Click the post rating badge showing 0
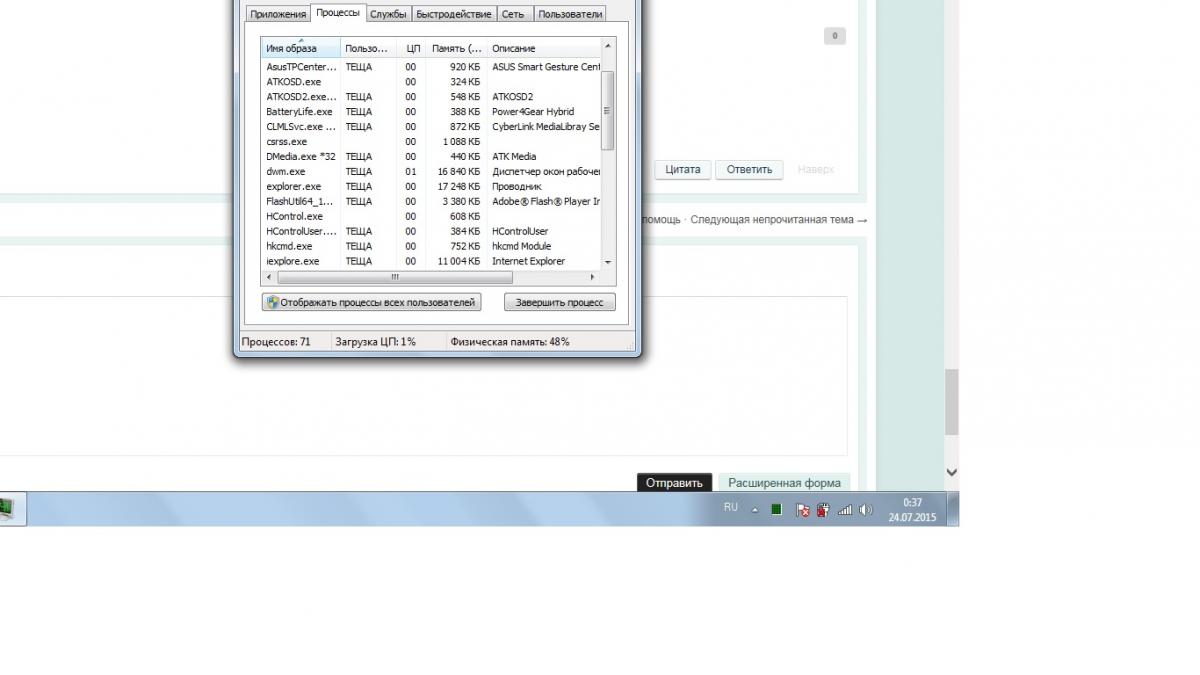This screenshot has height=675, width=1200. [835, 36]
